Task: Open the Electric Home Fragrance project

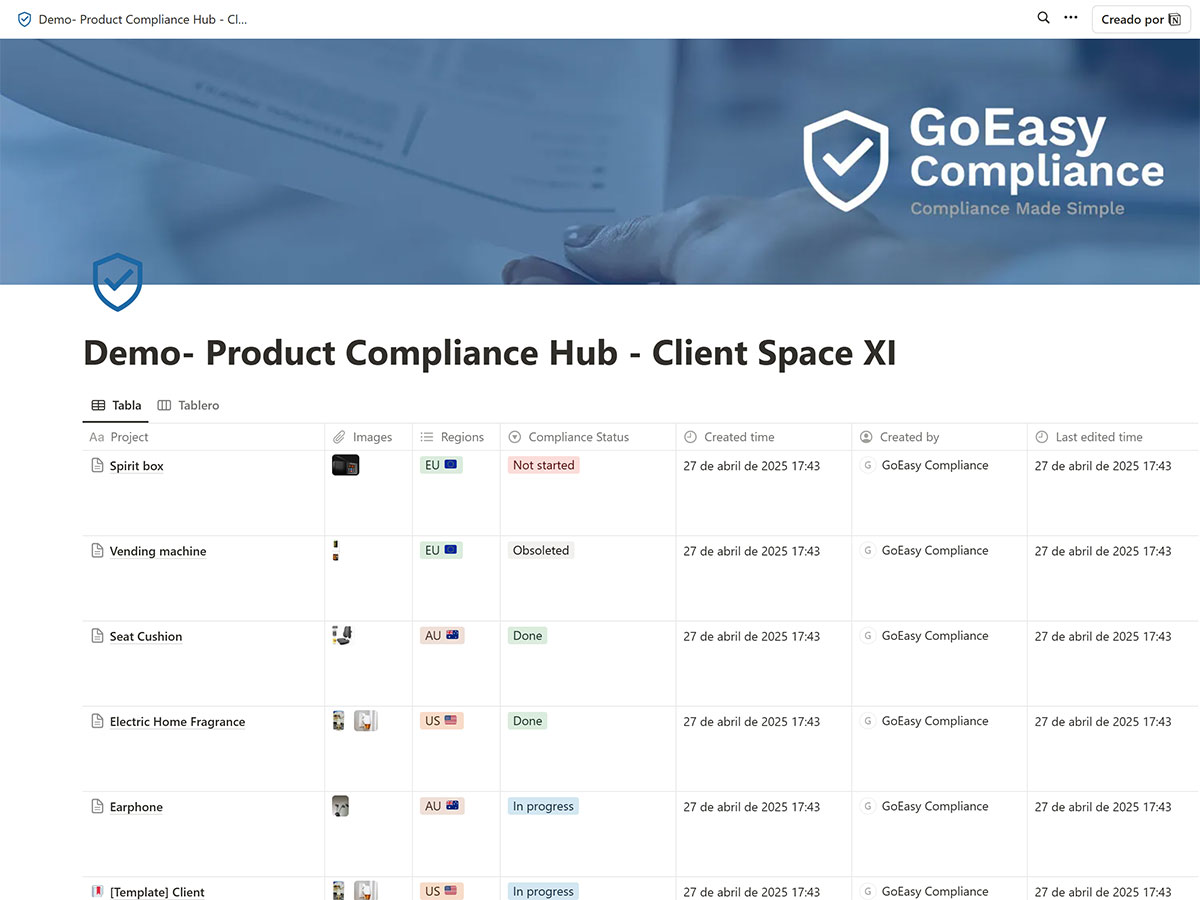Action: point(177,722)
